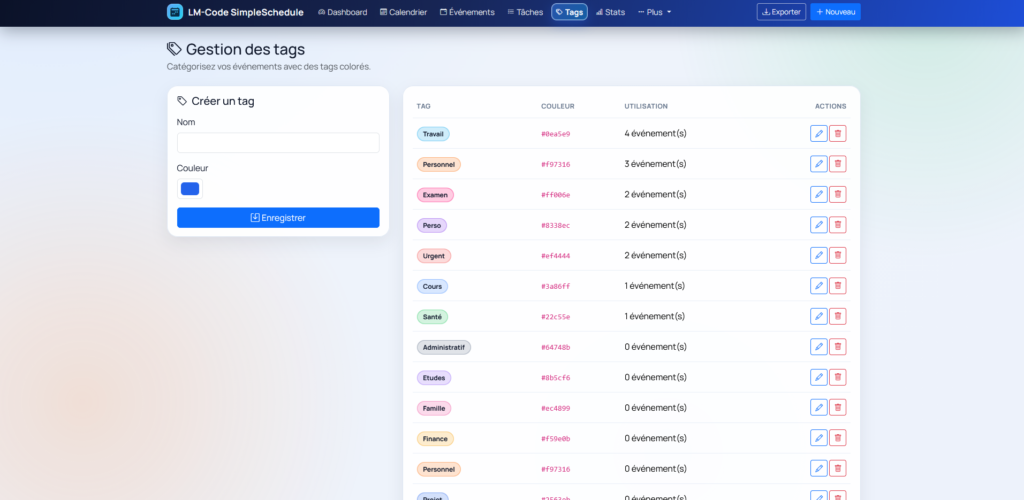This screenshot has width=1024, height=500.
Task: Click trash icon for Santé tag
Action: coord(837,316)
